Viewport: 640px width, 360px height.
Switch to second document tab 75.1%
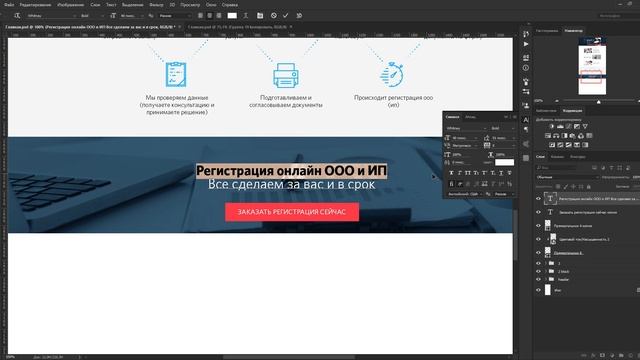[x=238, y=27]
